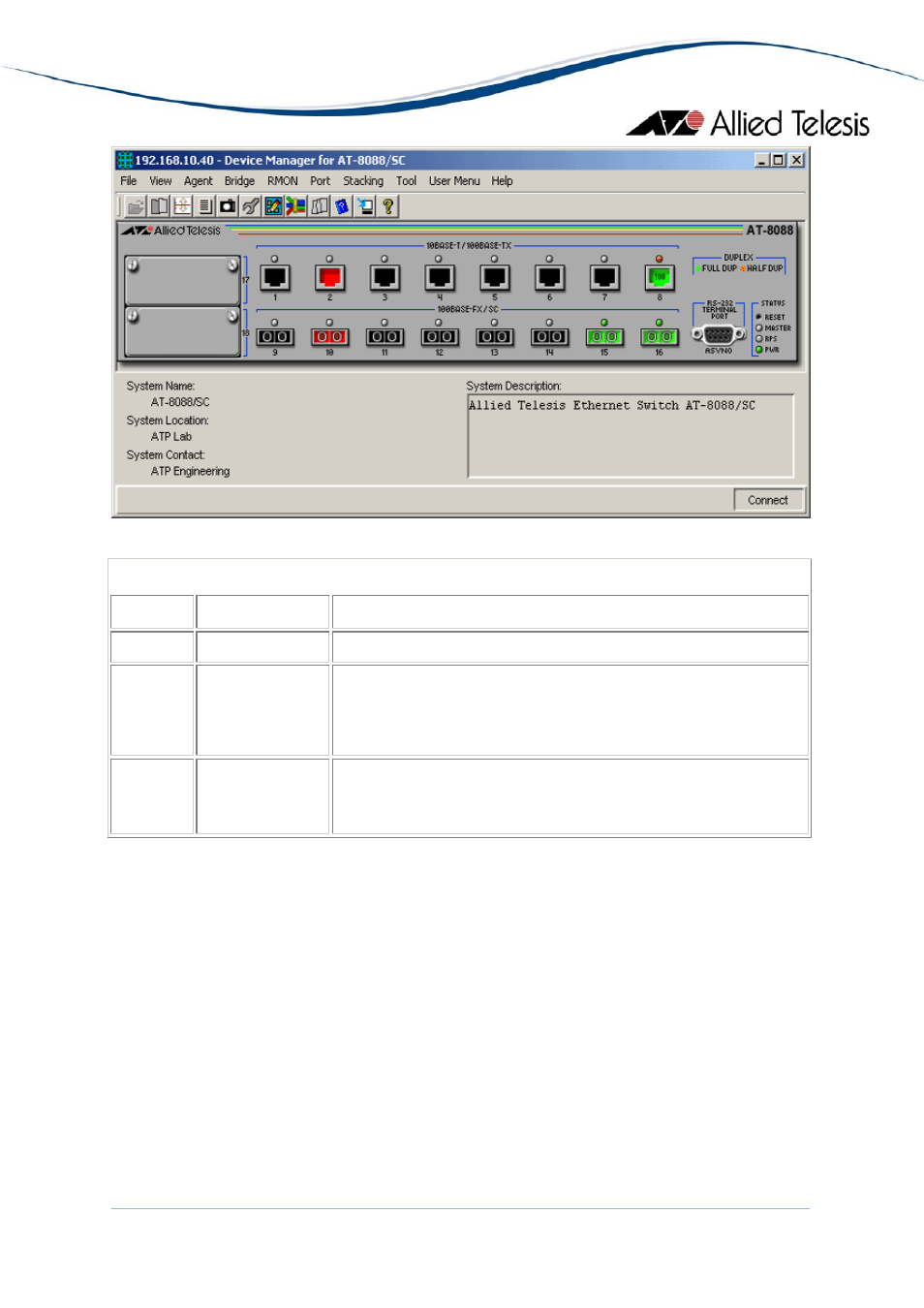924x1308 pixels.
Task: Select RJ-45 port 7
Action: point(604,278)
